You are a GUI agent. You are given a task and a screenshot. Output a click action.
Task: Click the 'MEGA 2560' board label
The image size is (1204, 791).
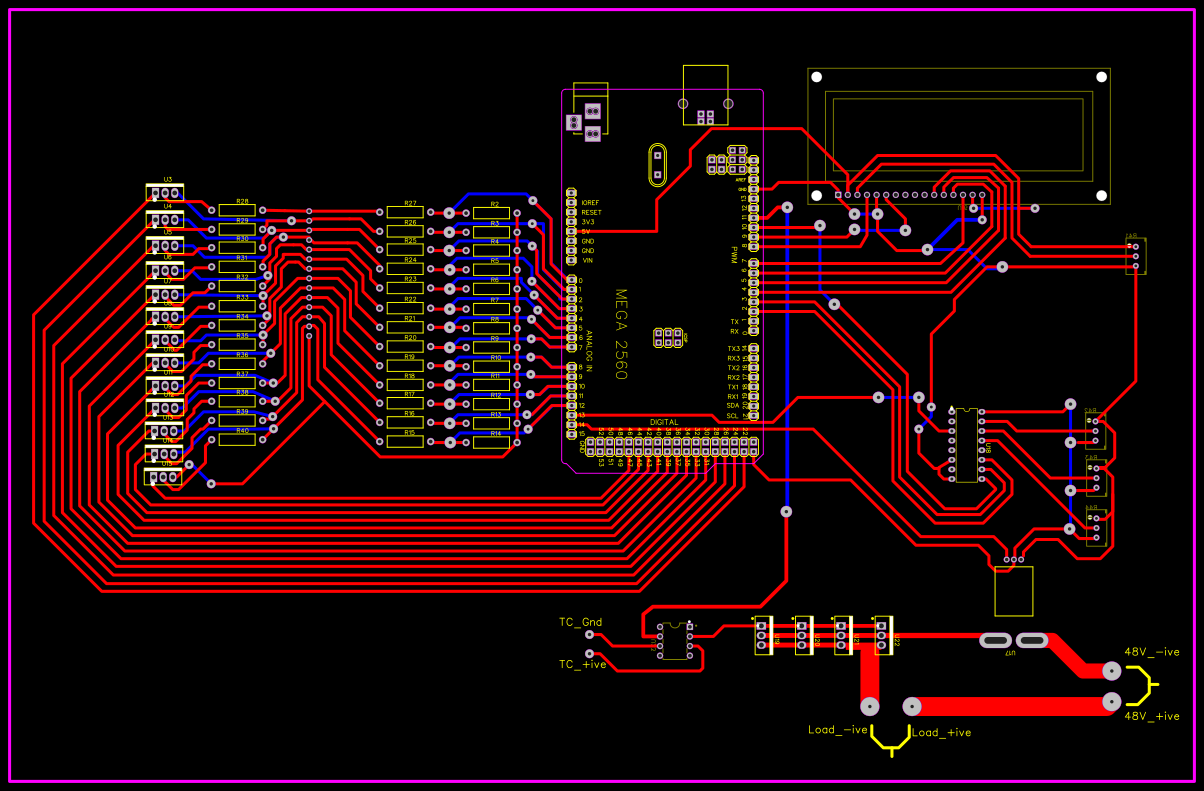(x=621, y=334)
